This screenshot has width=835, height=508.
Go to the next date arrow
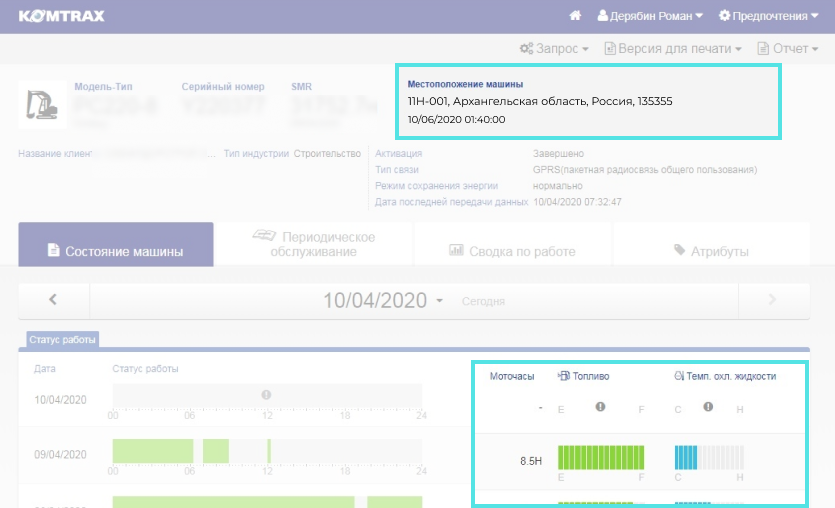pyautogui.click(x=773, y=300)
